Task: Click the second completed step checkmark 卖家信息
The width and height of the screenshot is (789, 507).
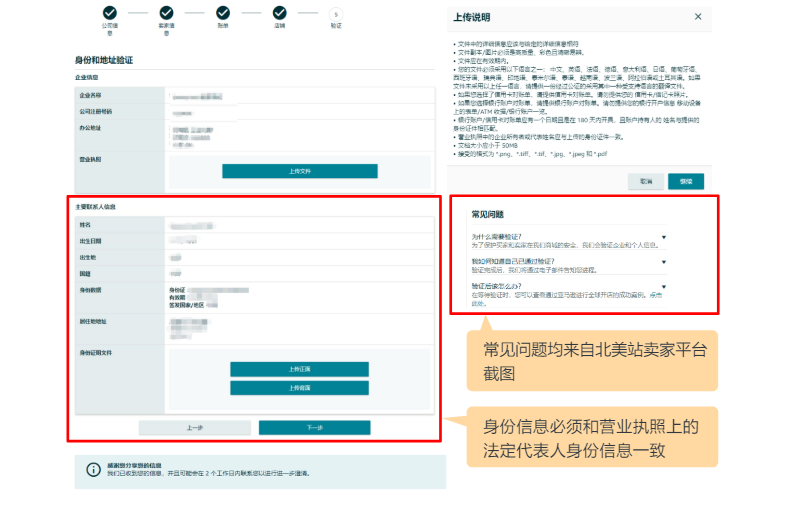Action: point(165,13)
